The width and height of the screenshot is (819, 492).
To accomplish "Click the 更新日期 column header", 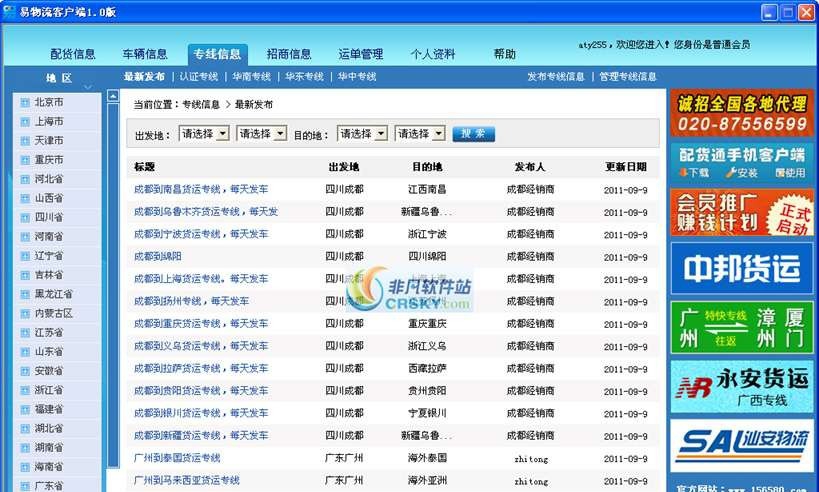I will [x=625, y=167].
